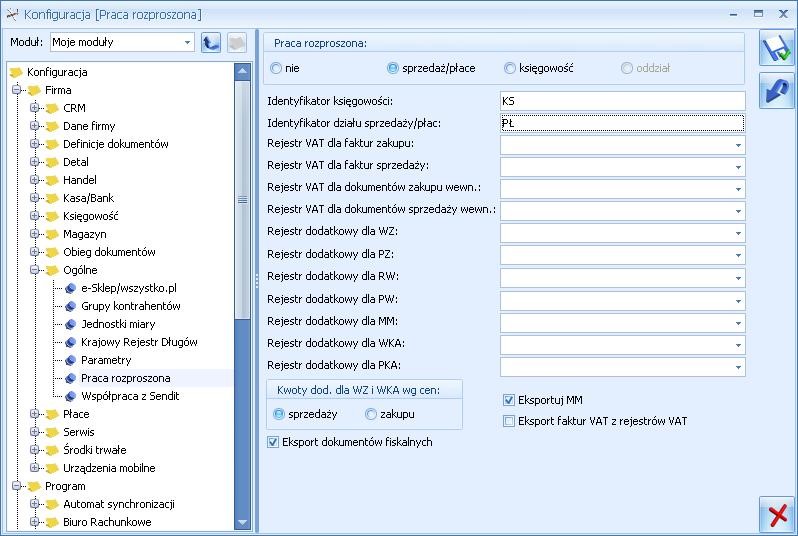798x536 pixels.
Task: Select Krajowy Rejestr Długów item
Action: point(131,342)
